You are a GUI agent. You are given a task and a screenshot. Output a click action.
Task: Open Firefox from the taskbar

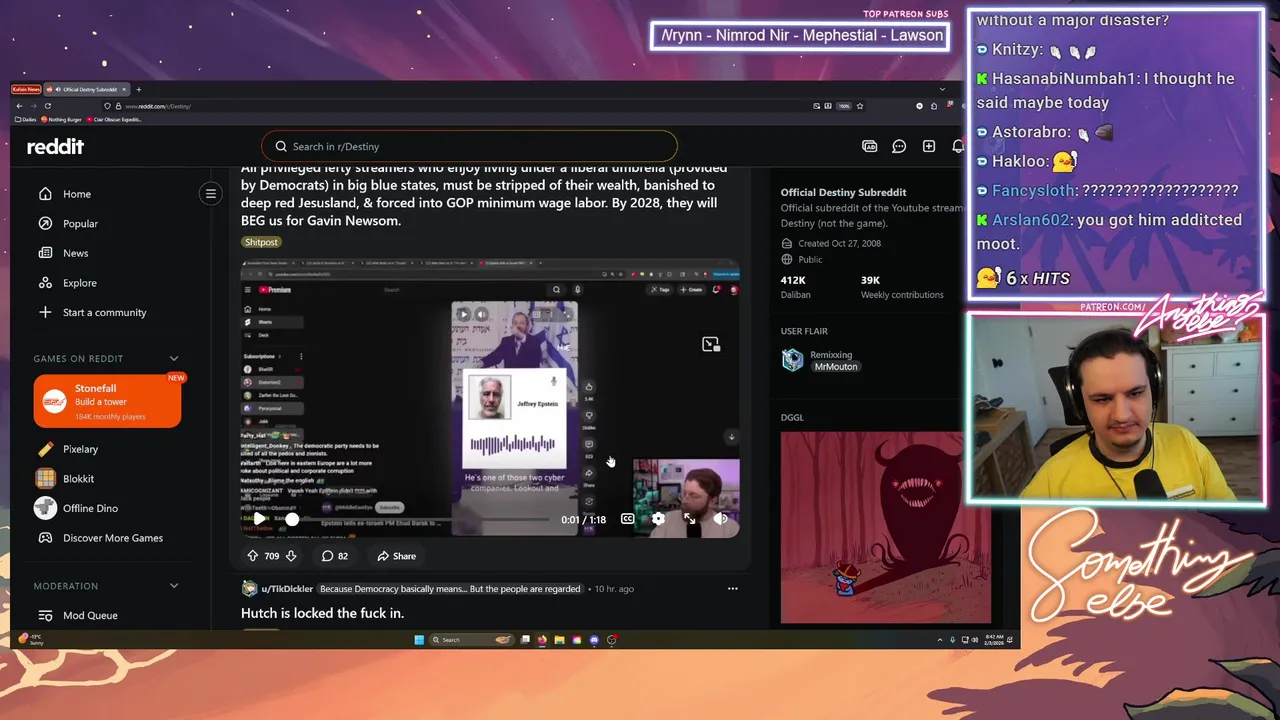point(542,640)
